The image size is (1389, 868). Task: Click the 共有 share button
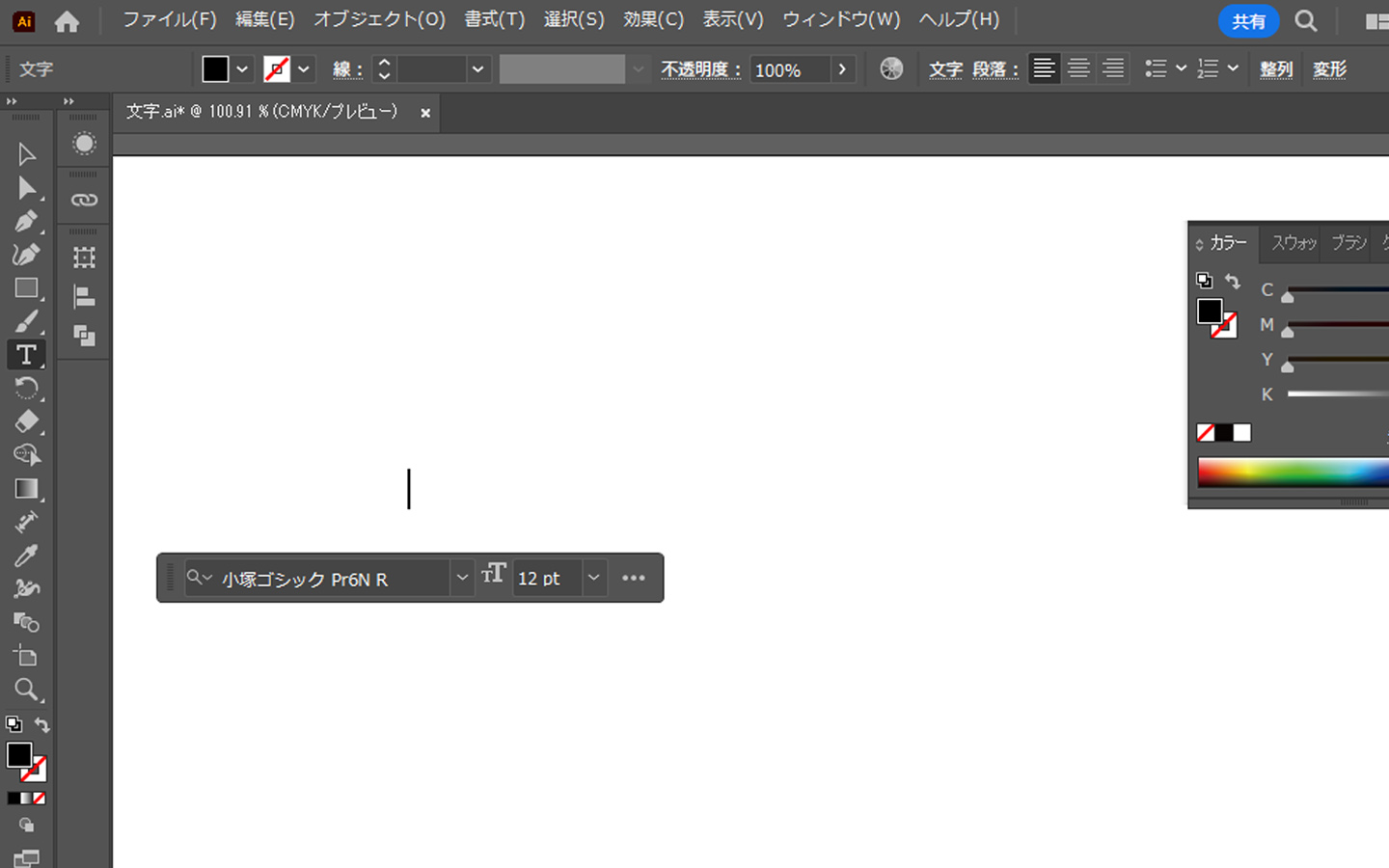1248,21
